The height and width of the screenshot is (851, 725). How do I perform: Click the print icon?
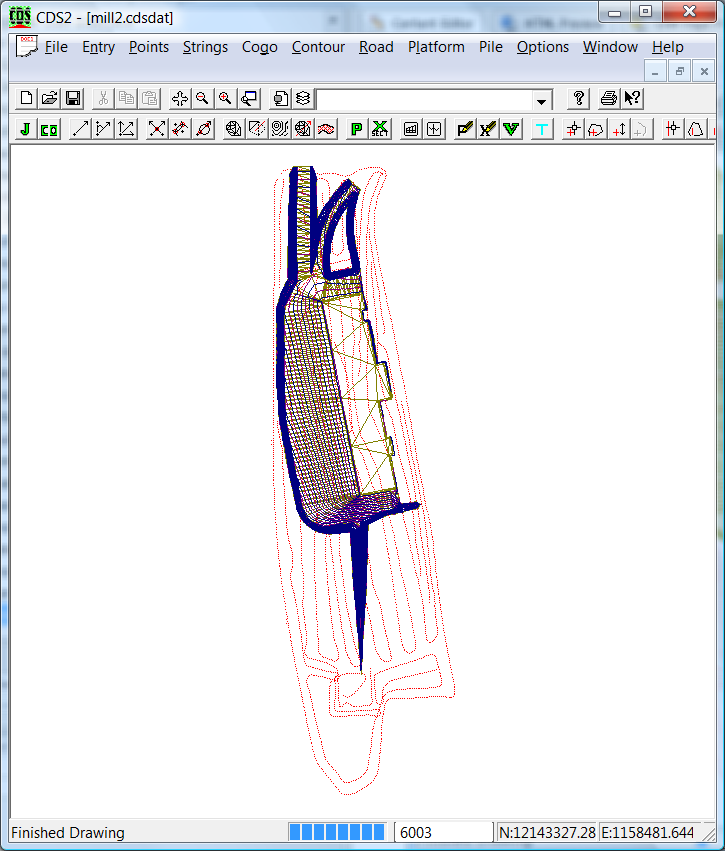tap(608, 98)
